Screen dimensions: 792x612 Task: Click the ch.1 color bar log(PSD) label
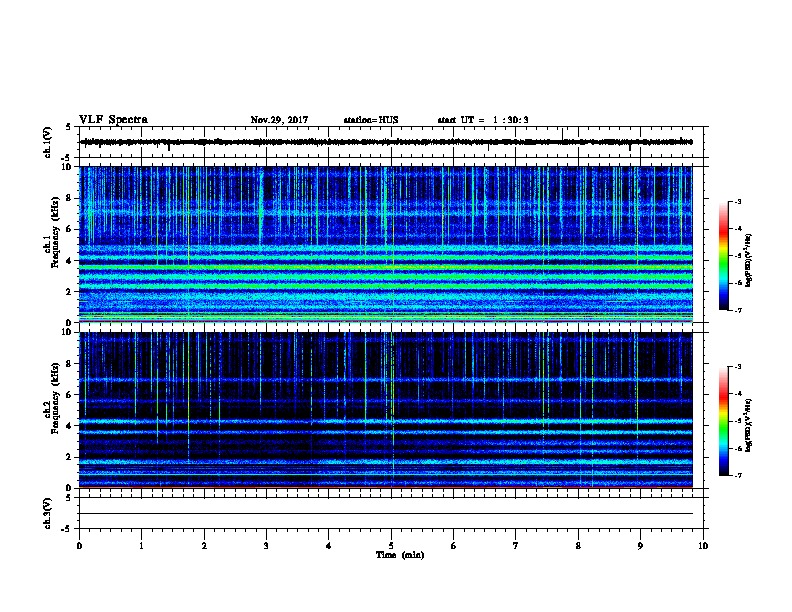749,260
